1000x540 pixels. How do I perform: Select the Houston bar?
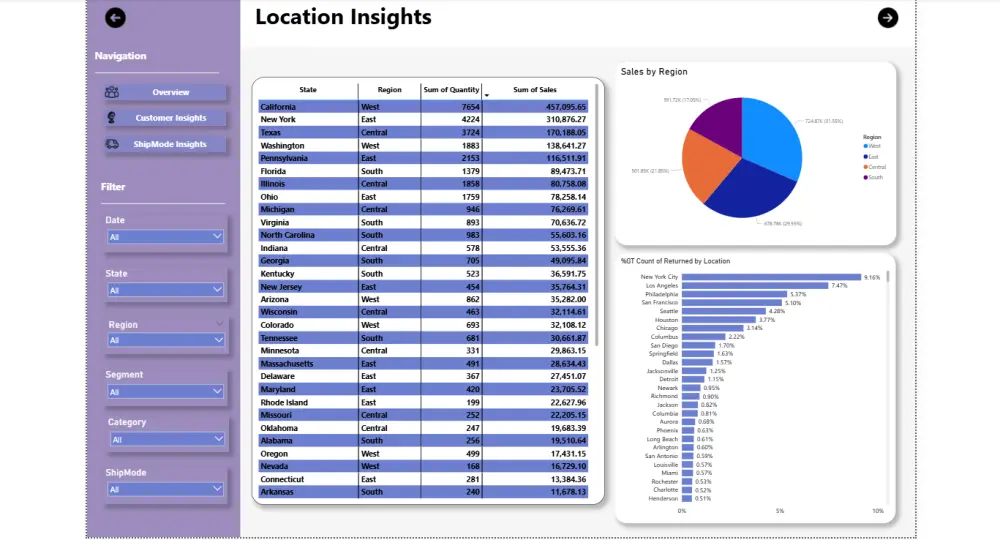coord(719,319)
